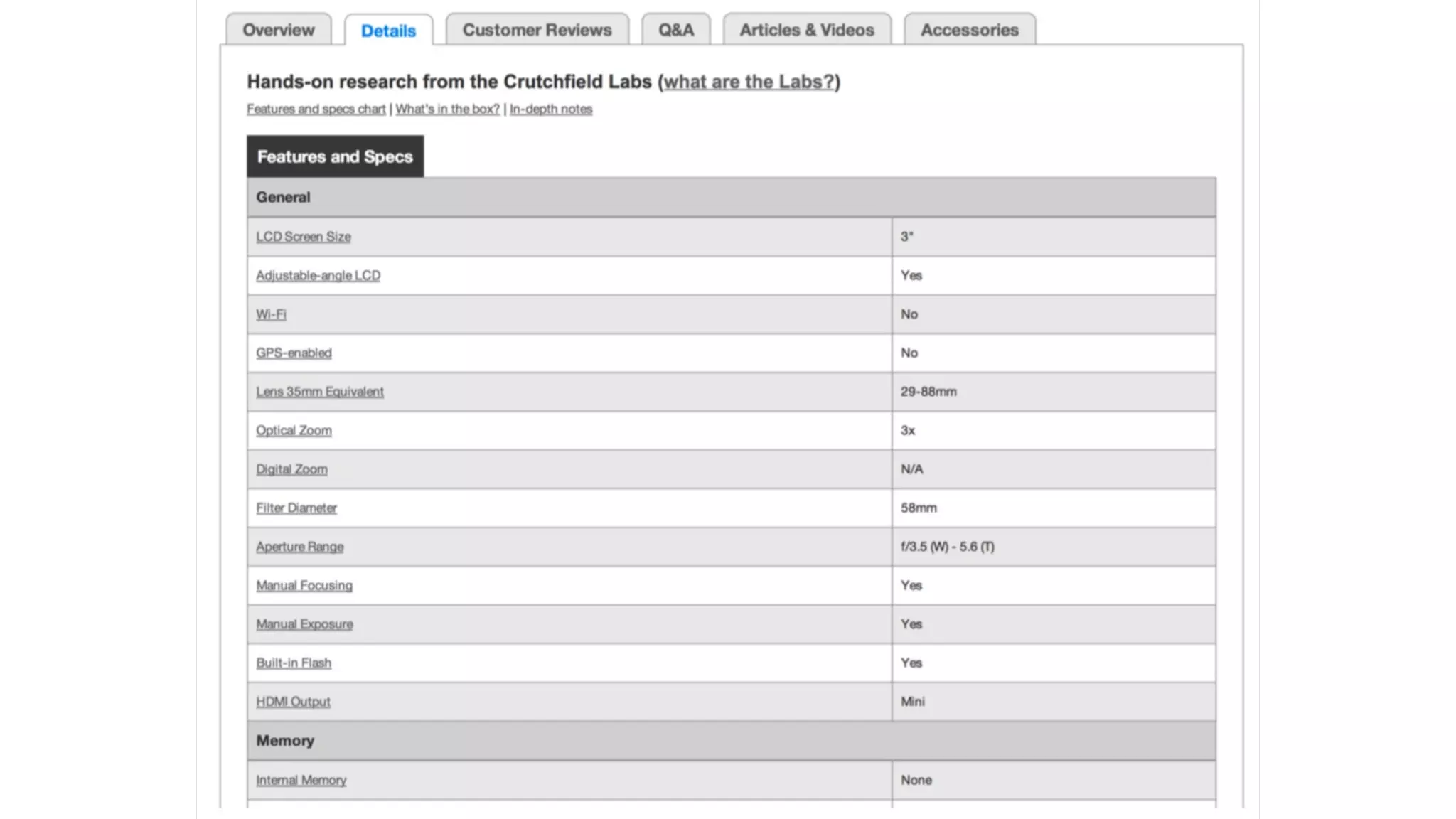Click the Optical Zoom link
Image resolution: width=1456 pixels, height=819 pixels.
294,430
